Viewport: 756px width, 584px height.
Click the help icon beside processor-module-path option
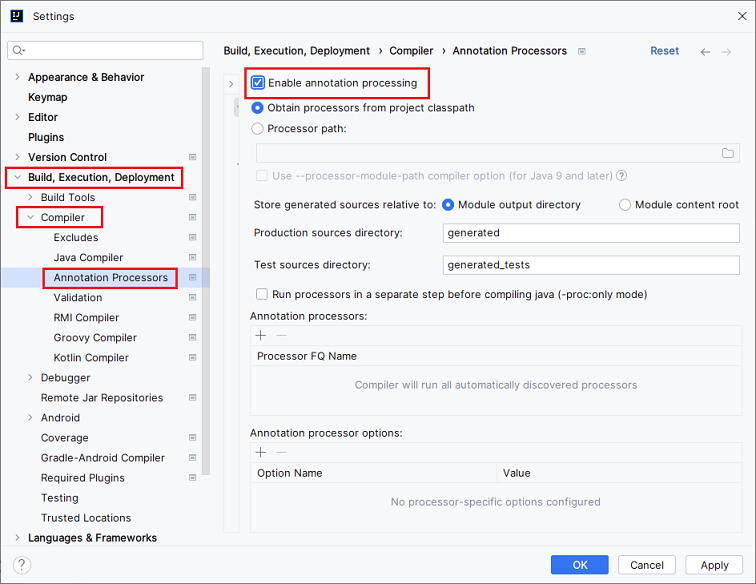tap(622, 176)
